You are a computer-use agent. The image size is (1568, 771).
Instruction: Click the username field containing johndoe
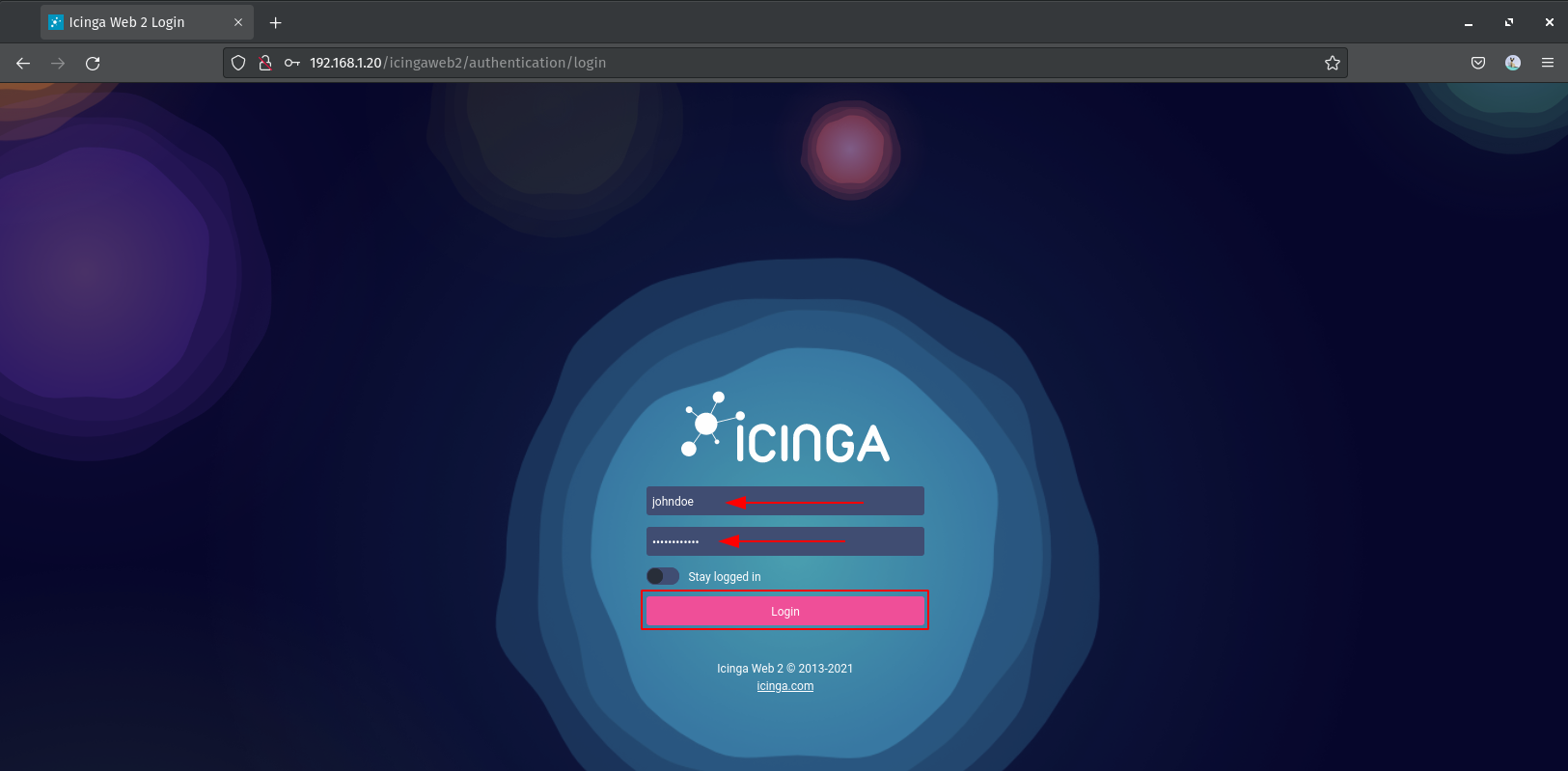point(785,501)
